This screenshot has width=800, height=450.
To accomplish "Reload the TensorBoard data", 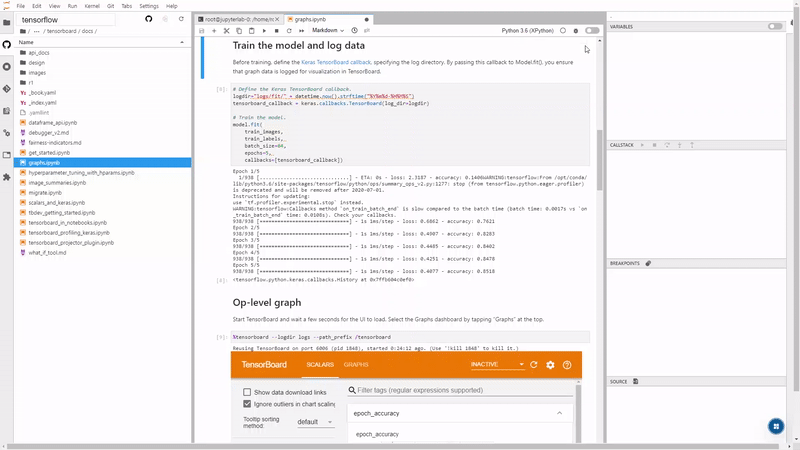I will (534, 365).
